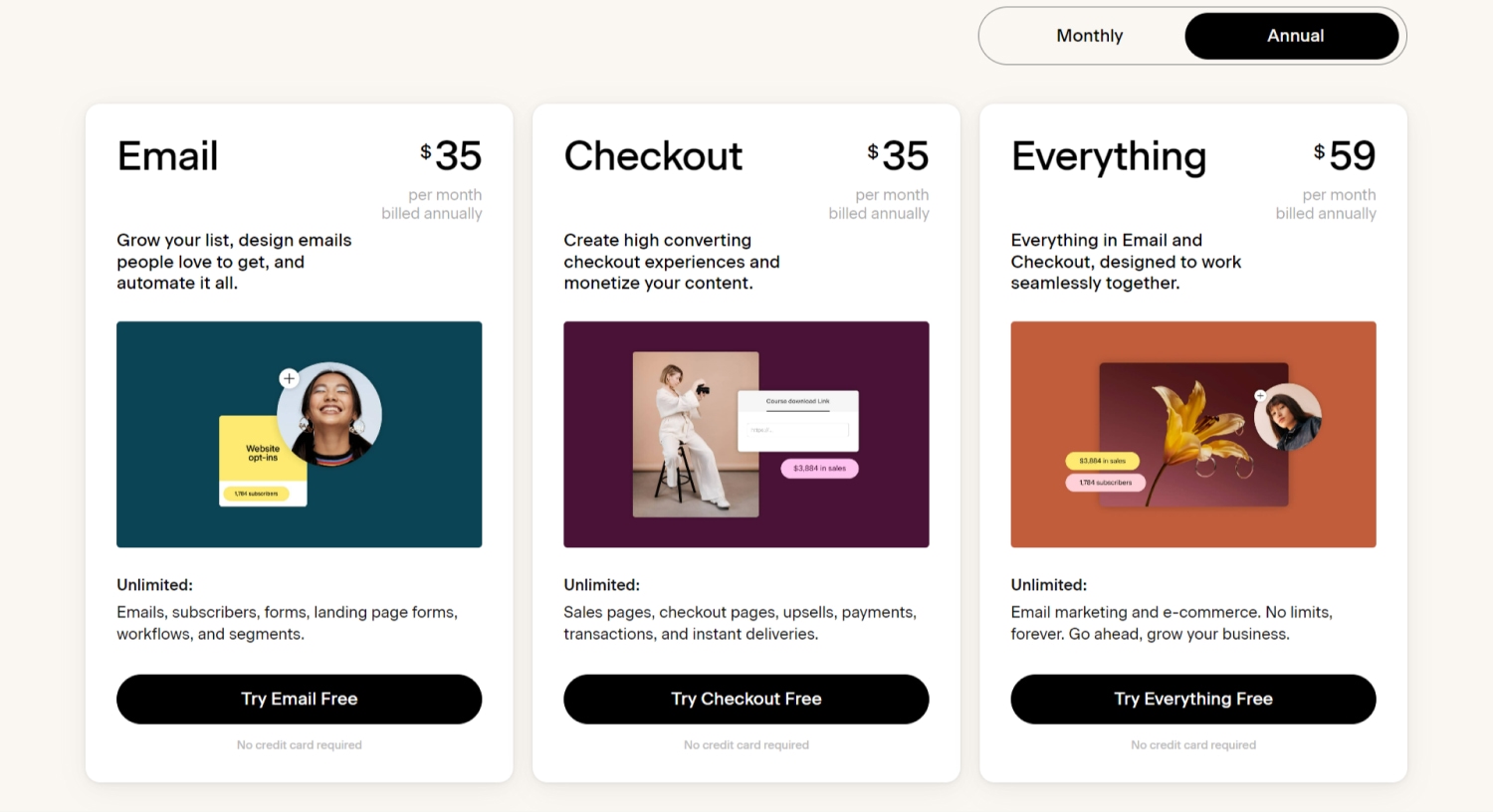Click the round portrait in Everything illustration
The width and height of the screenshot is (1493, 812).
click(x=1288, y=417)
